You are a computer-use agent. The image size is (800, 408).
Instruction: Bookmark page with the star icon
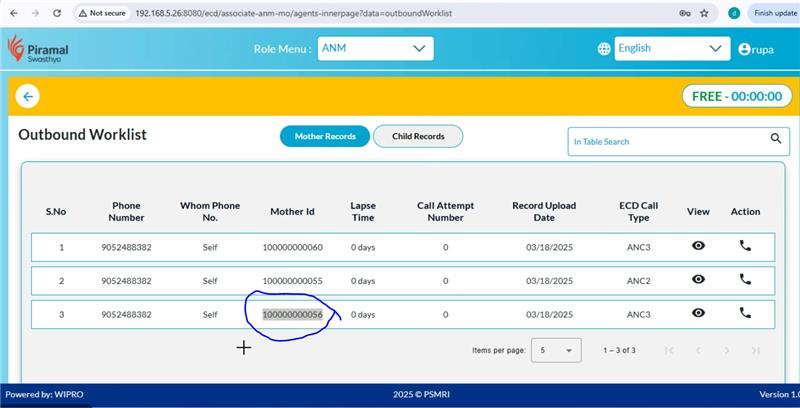[x=704, y=13]
